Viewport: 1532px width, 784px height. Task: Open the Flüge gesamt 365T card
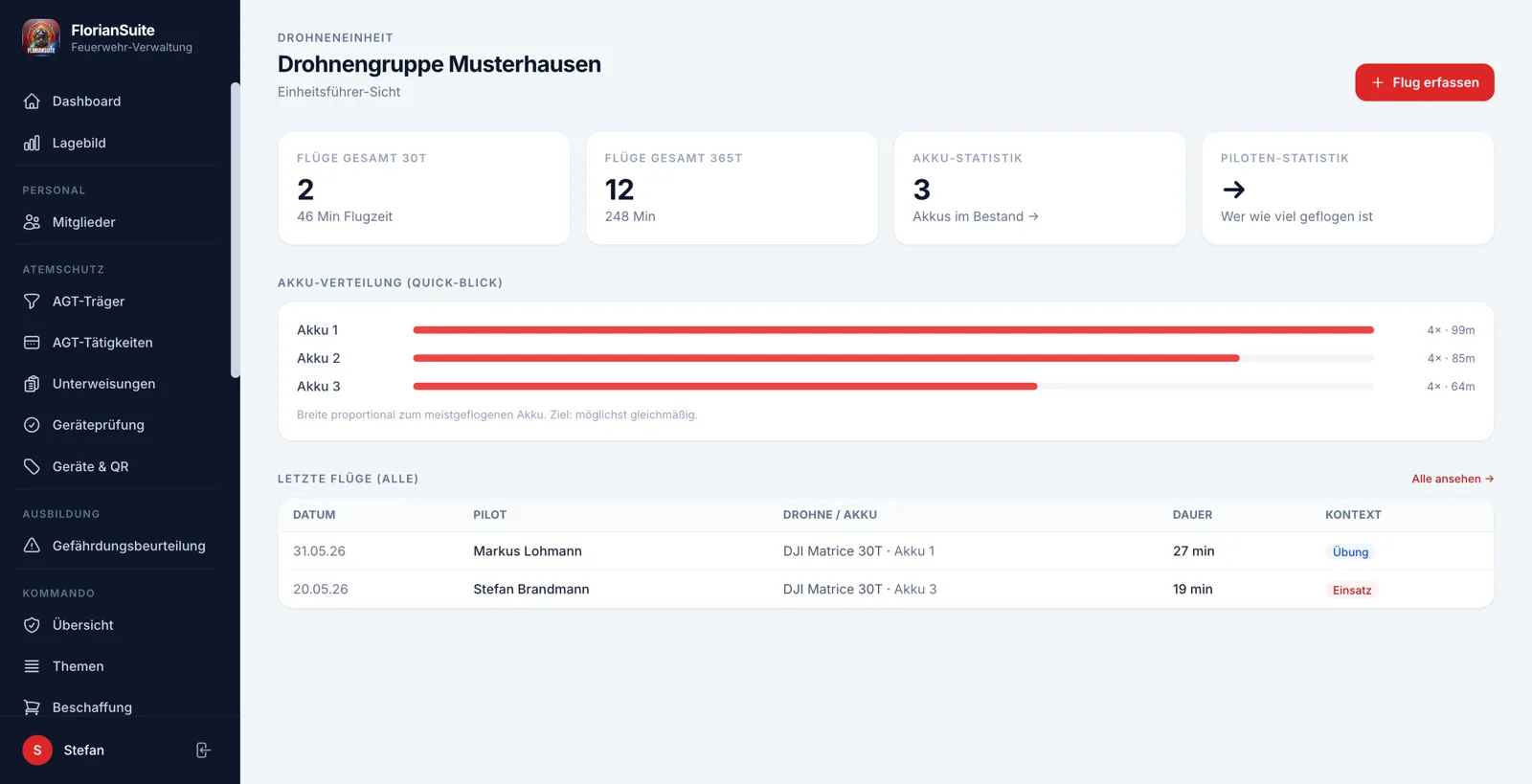pos(732,189)
